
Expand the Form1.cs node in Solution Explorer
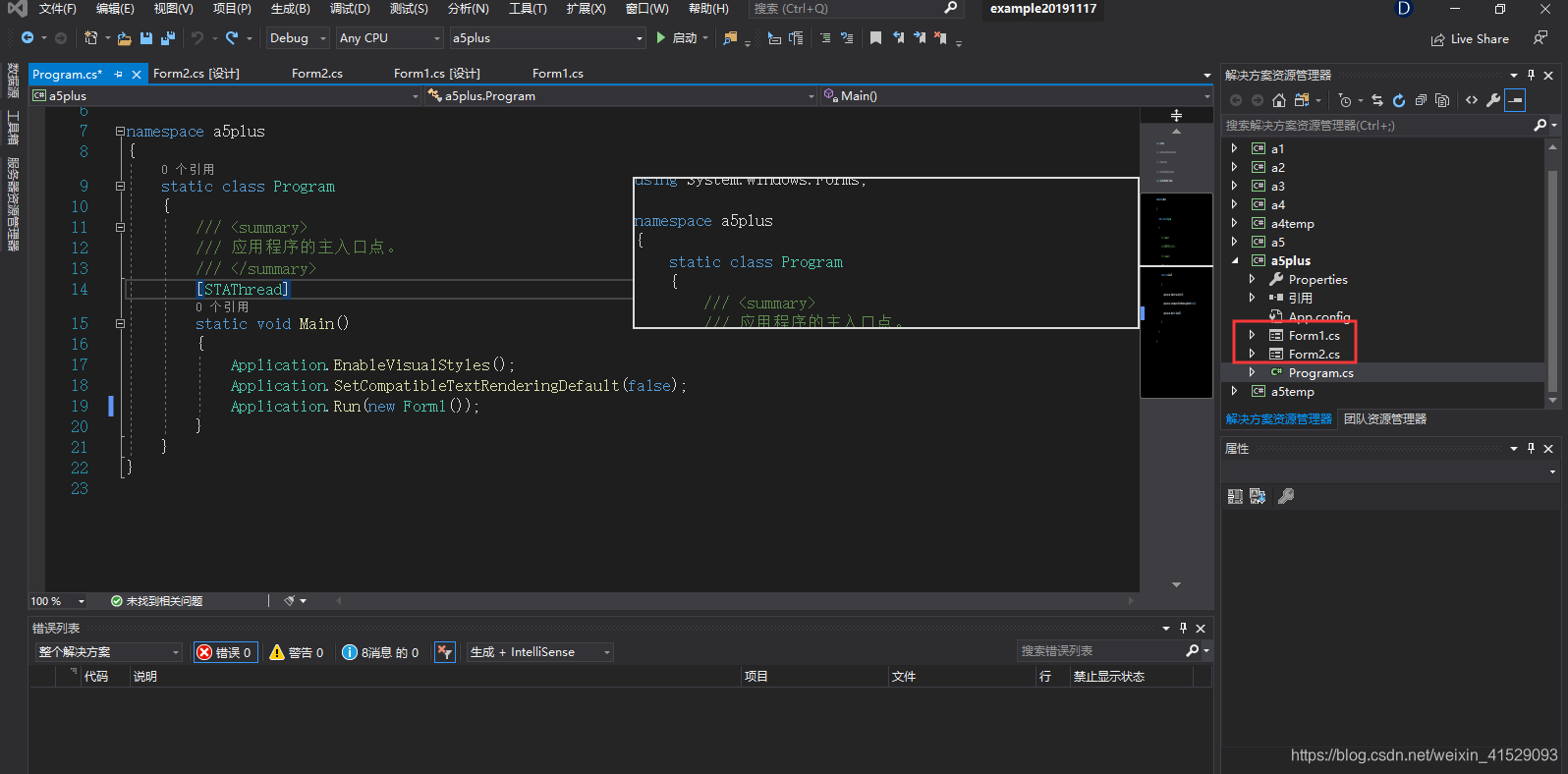1253,335
